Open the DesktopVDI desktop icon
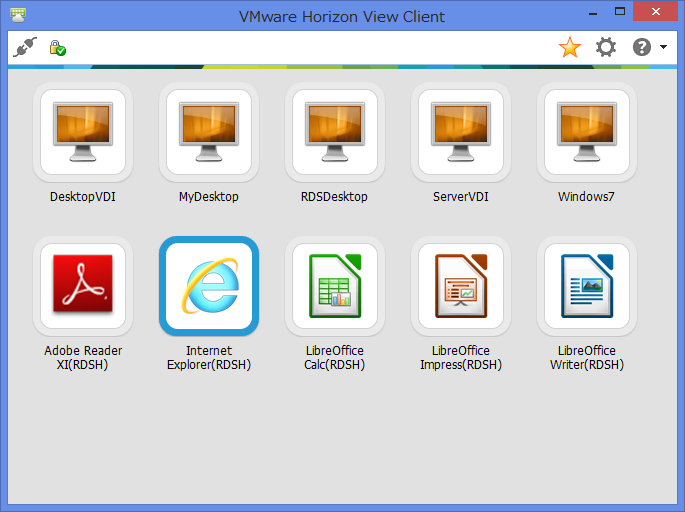The image size is (685, 512). point(83,132)
